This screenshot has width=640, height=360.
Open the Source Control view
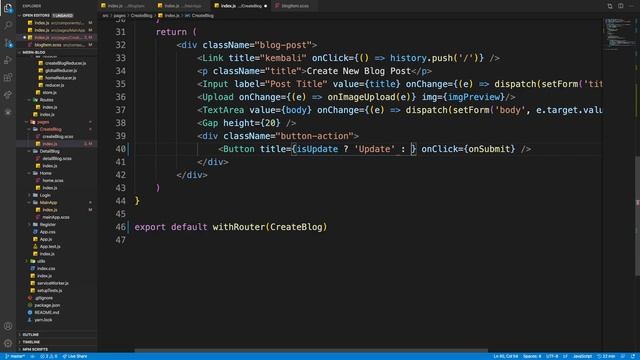click(8, 43)
